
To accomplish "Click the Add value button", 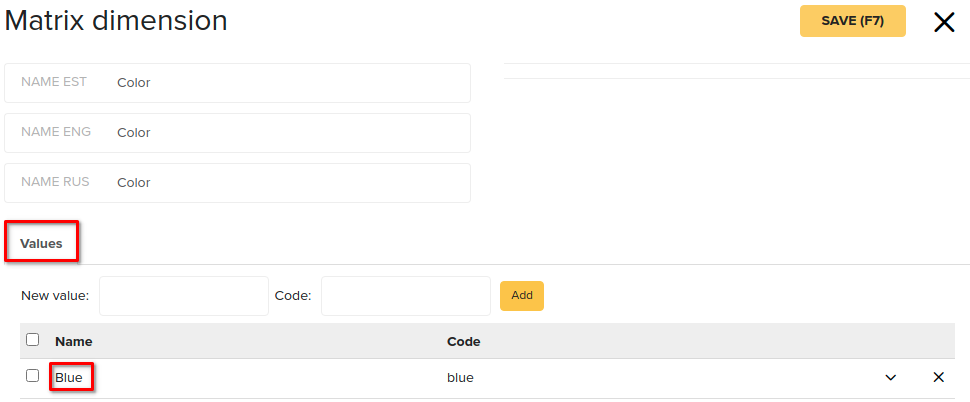I will [x=521, y=296].
